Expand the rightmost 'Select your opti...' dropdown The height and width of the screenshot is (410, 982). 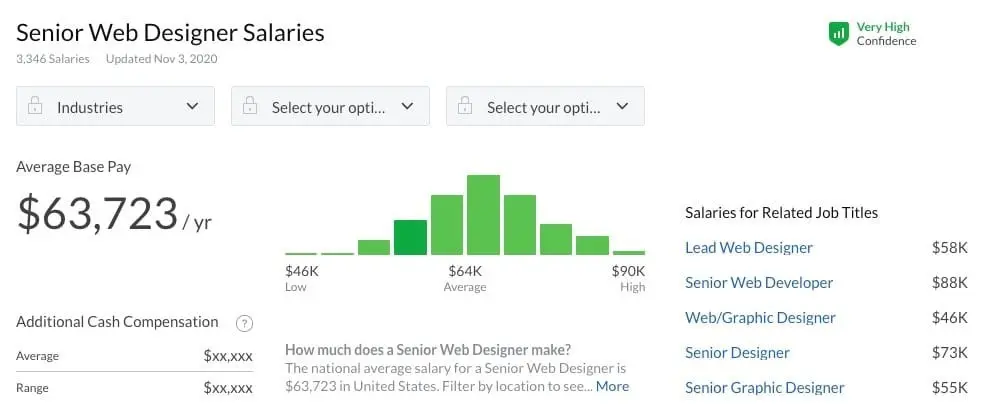point(545,107)
